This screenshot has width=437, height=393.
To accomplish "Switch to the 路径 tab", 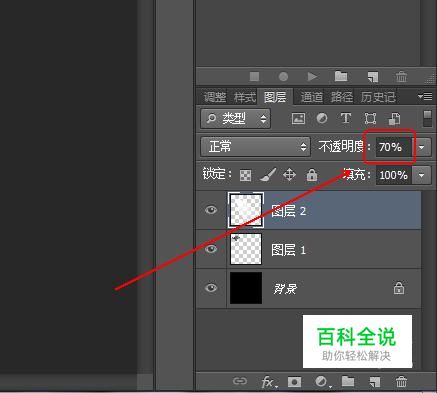I will 342,97.
